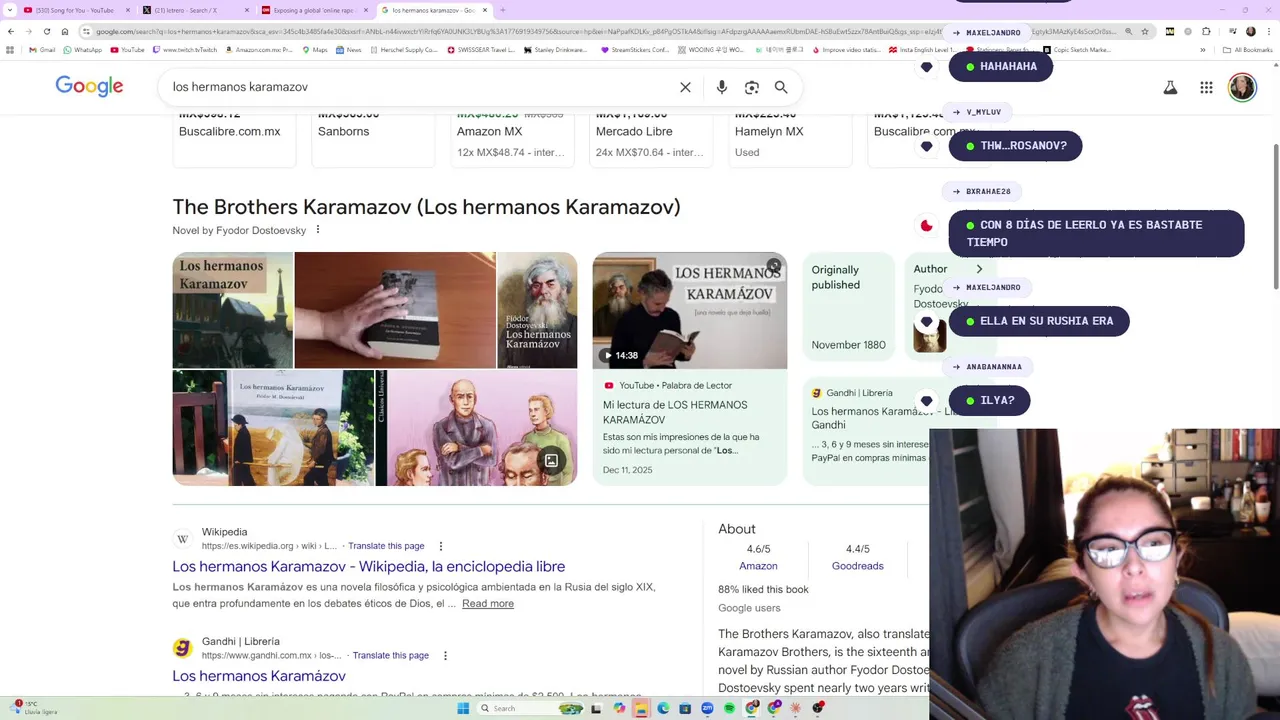Open a new Chrome tab
This screenshot has height=720, width=1280.
coord(502,10)
